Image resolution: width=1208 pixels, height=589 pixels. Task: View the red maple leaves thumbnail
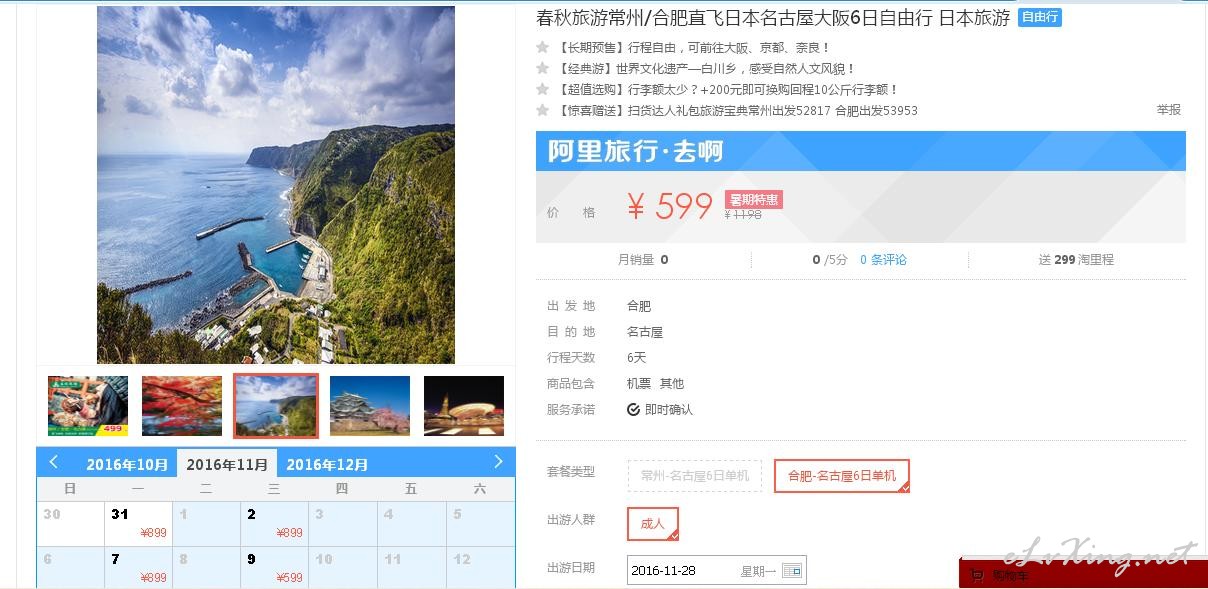click(182, 406)
